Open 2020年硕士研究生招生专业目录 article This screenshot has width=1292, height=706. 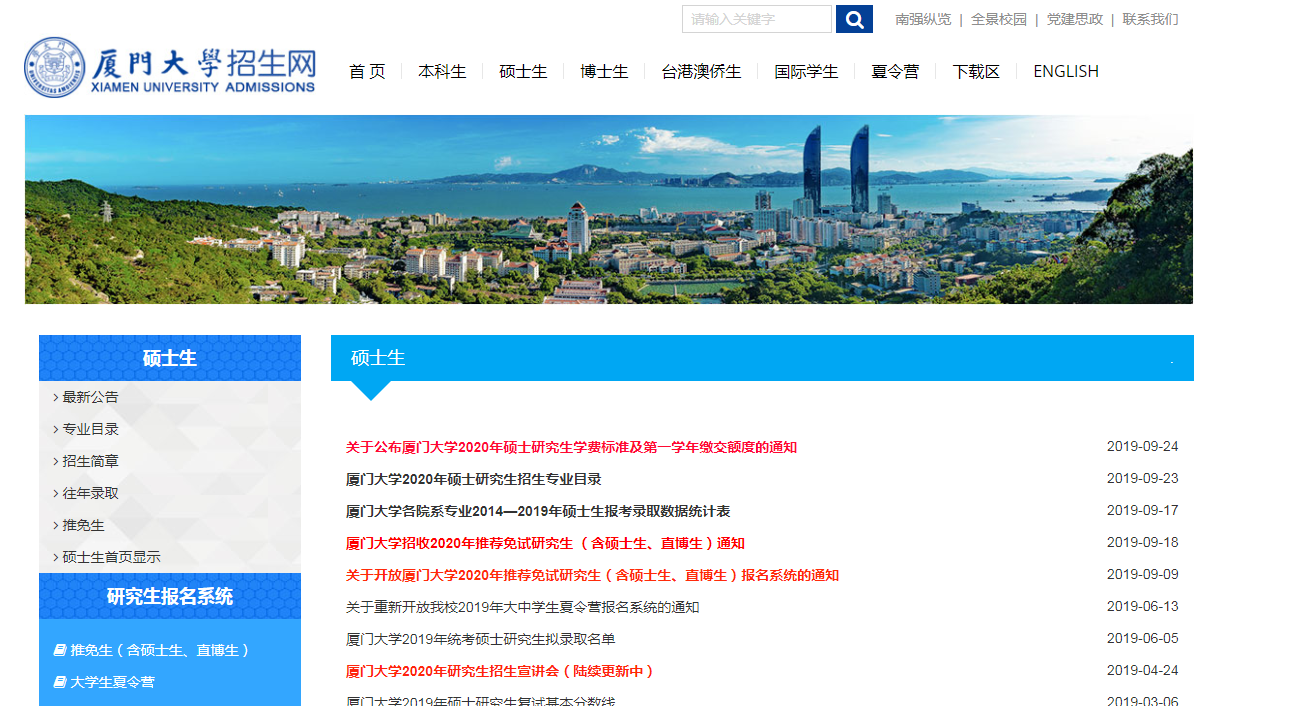click(x=473, y=479)
